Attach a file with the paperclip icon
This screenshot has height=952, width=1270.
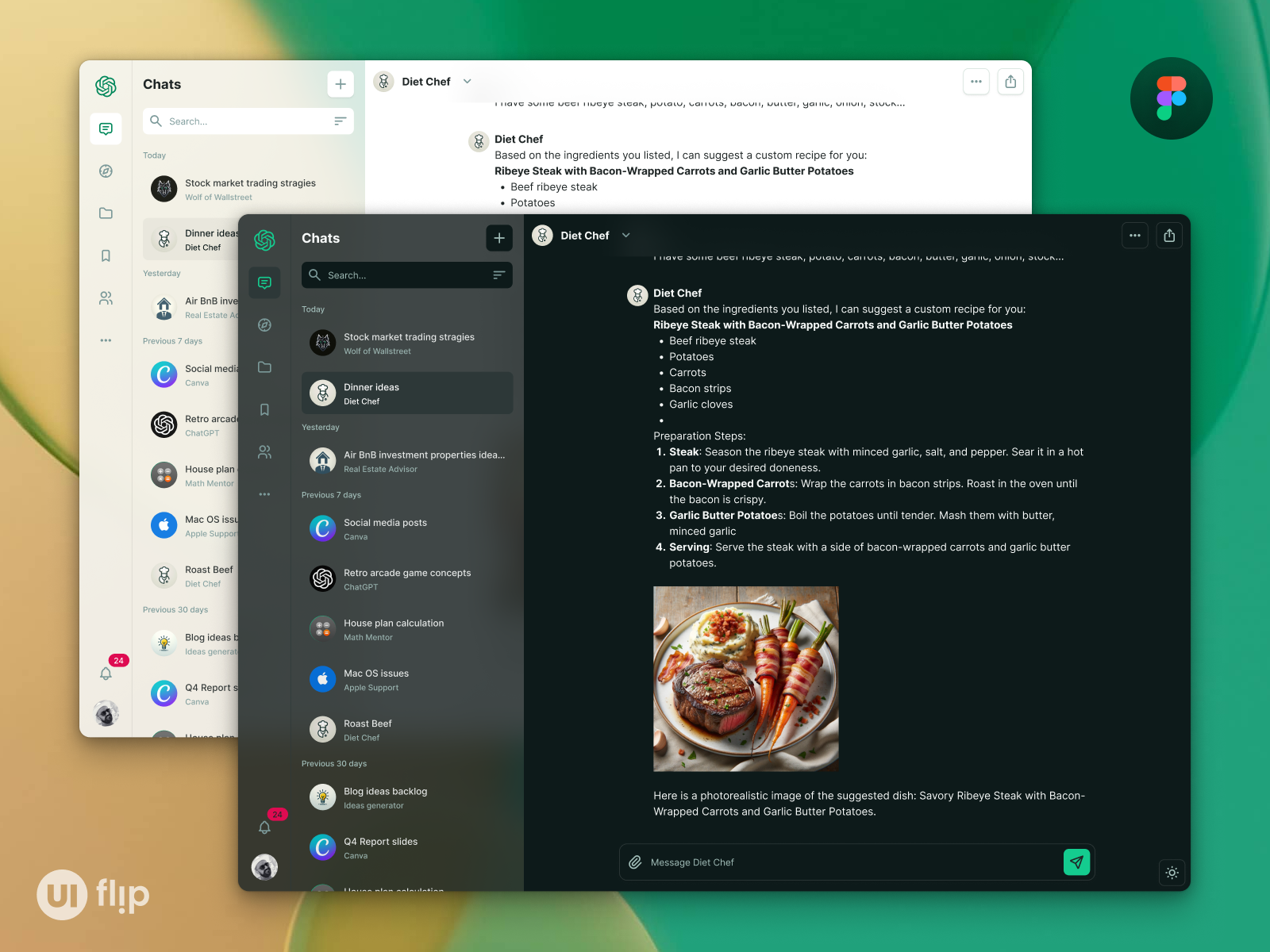(635, 862)
